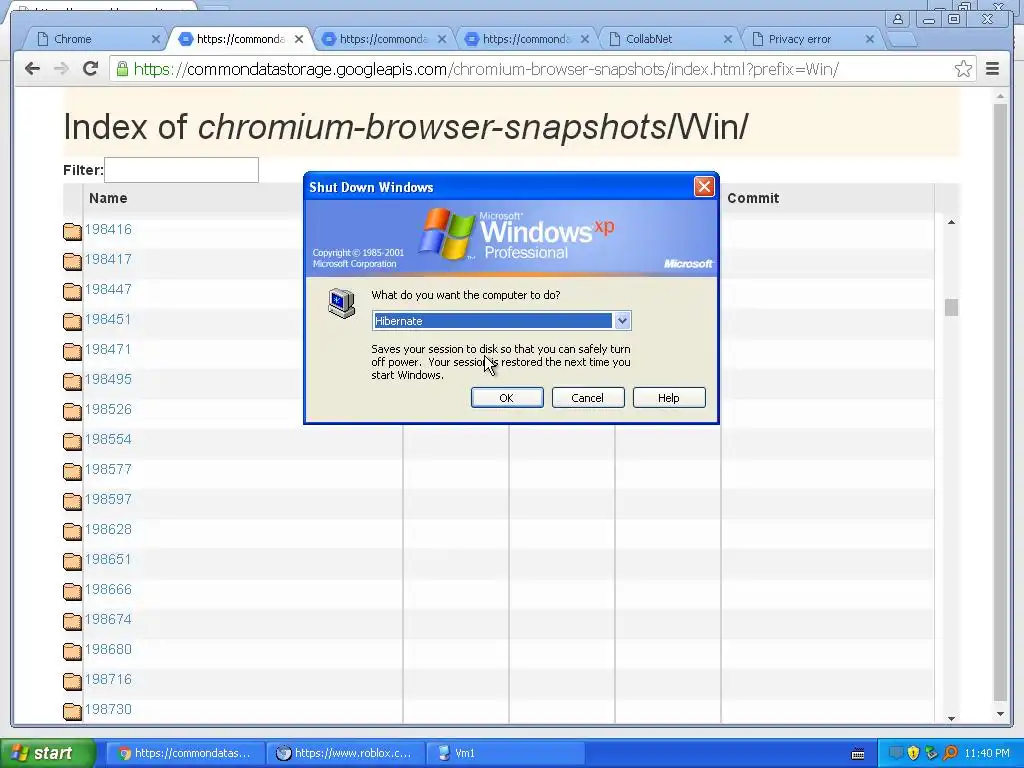Confirm hibernate with the OK button

507,398
